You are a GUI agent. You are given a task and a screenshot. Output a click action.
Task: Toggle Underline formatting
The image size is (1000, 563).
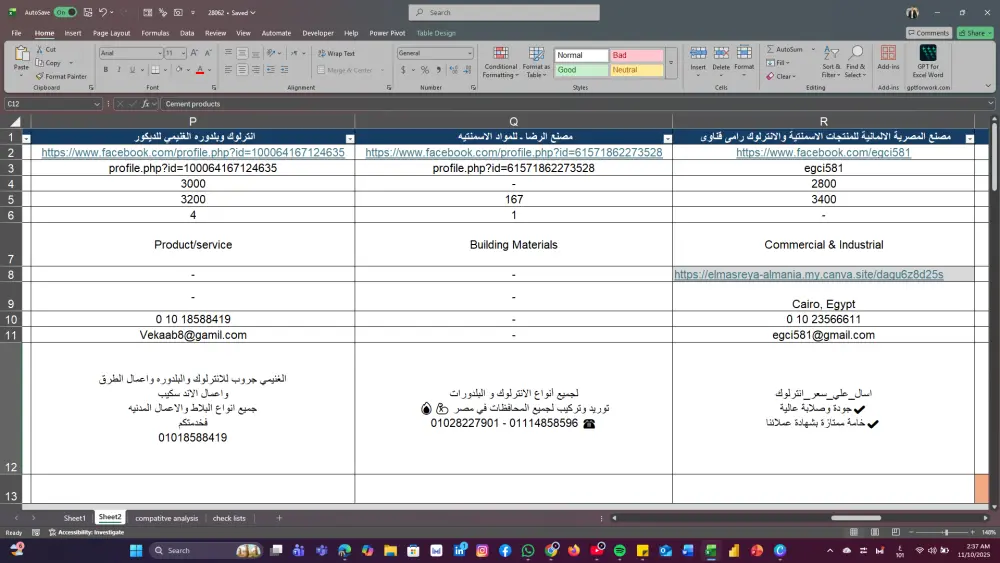point(132,69)
